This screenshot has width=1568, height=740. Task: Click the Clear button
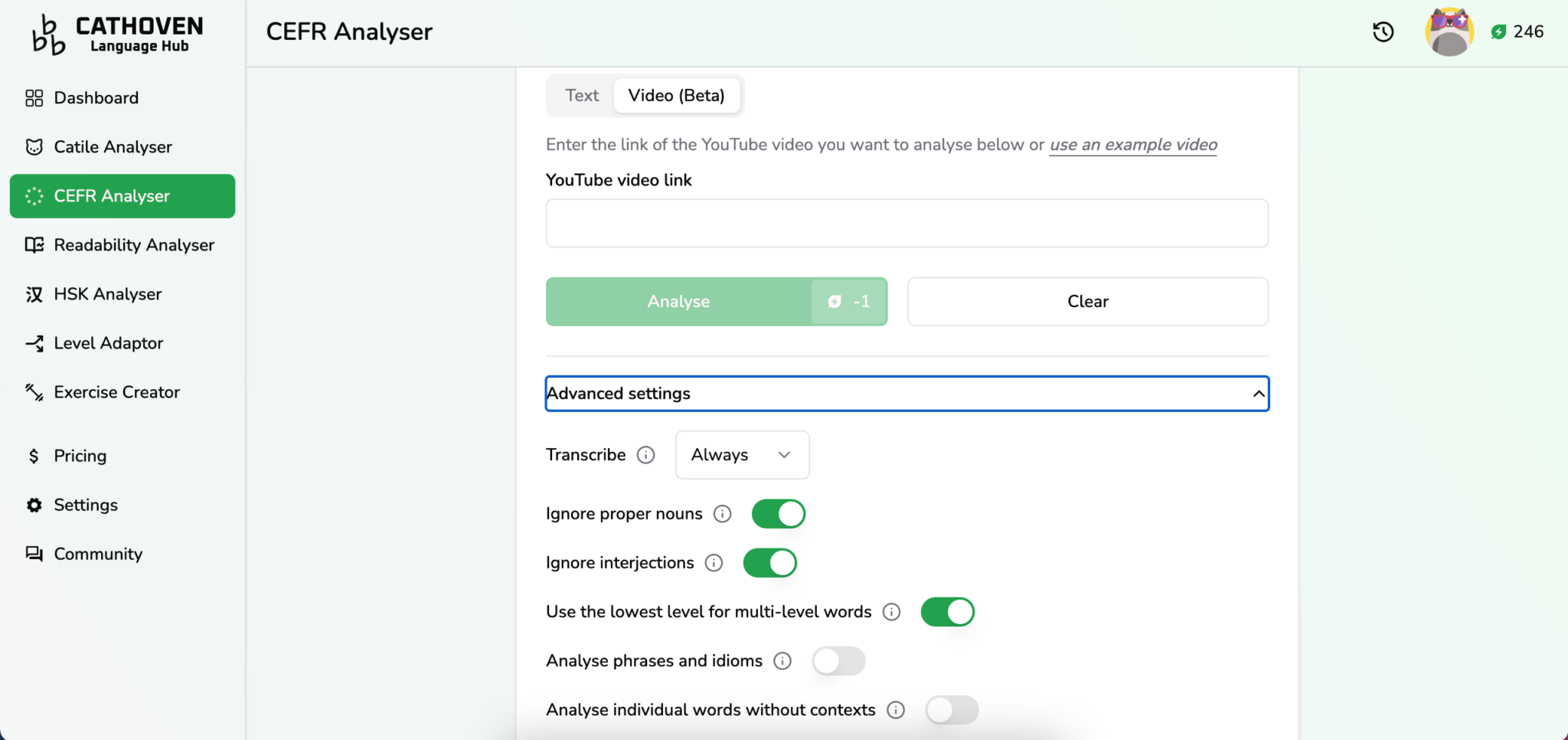pyautogui.click(x=1086, y=301)
